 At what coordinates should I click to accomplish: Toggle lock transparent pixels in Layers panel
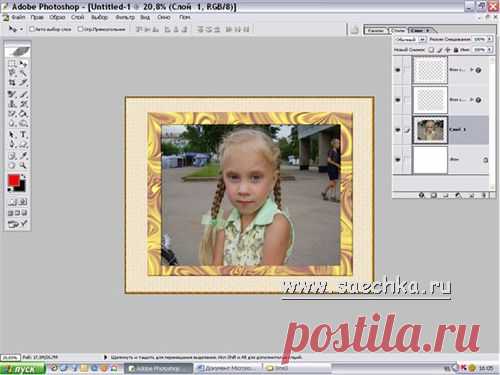(x=431, y=50)
